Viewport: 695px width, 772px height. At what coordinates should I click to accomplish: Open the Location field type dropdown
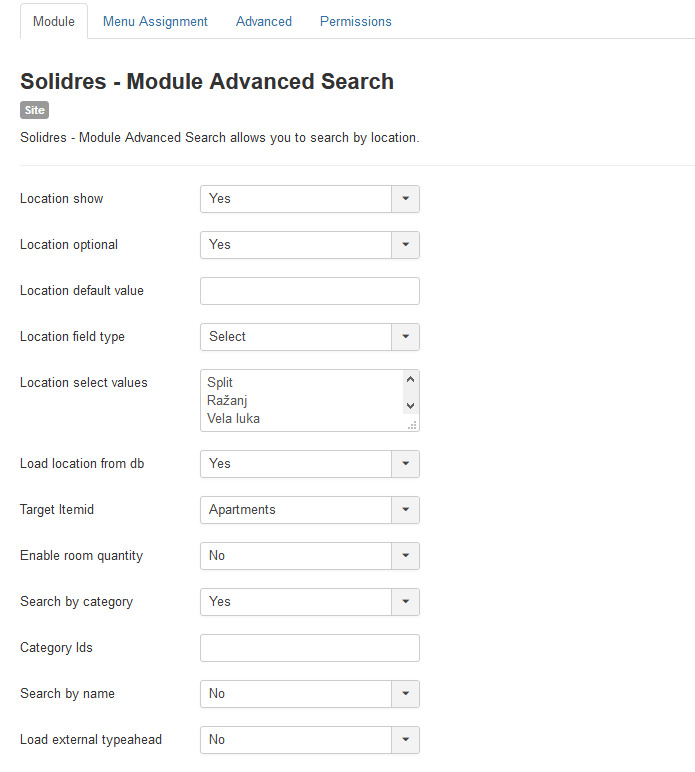309,337
